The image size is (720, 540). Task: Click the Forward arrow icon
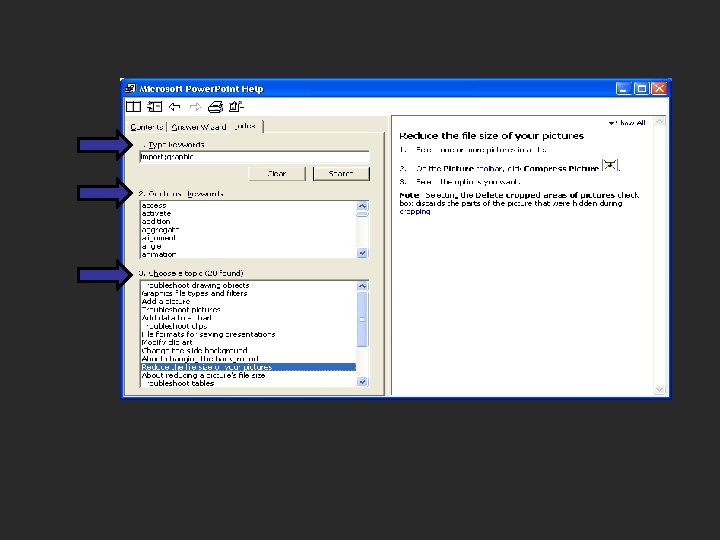tap(195, 107)
